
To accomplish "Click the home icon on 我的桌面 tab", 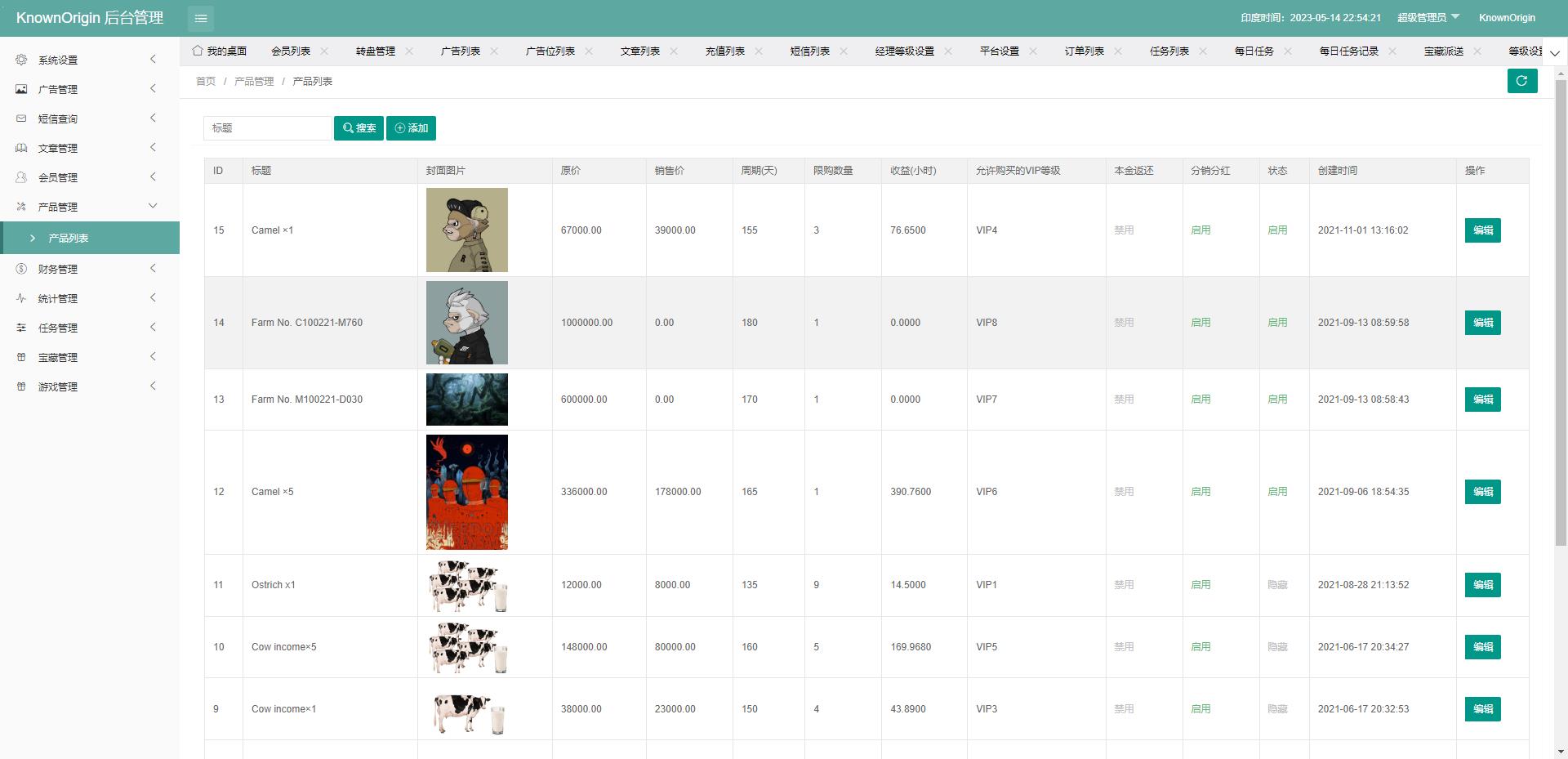I will [x=197, y=51].
